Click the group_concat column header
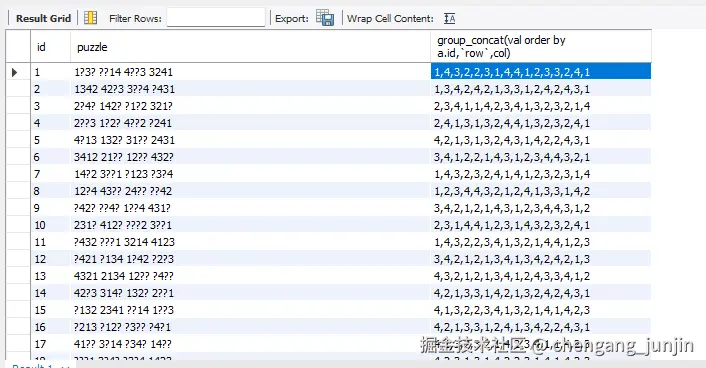Viewport: 706px width, 368px height. click(541, 46)
